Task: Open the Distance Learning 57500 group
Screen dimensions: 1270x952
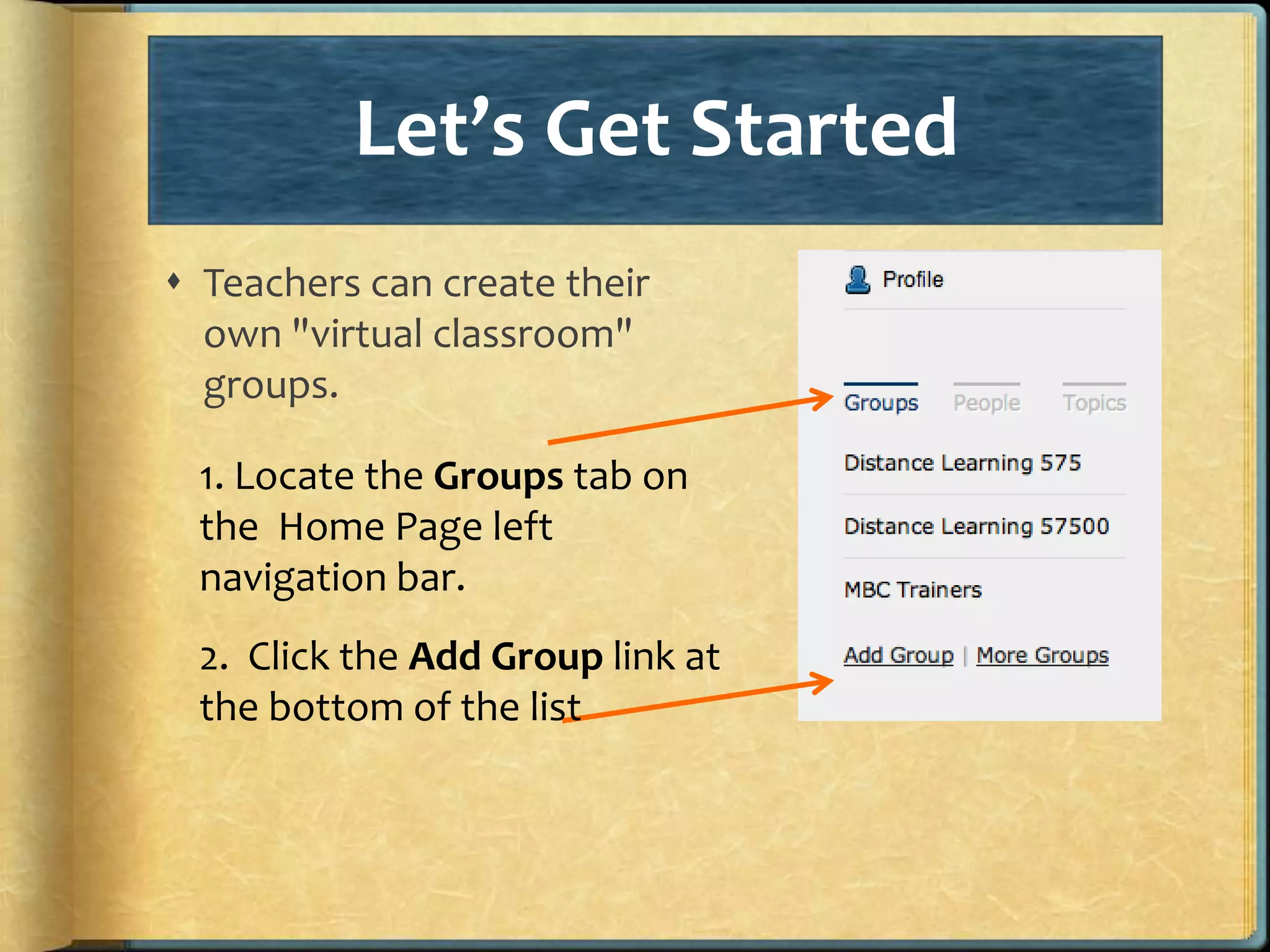Action: (x=976, y=526)
